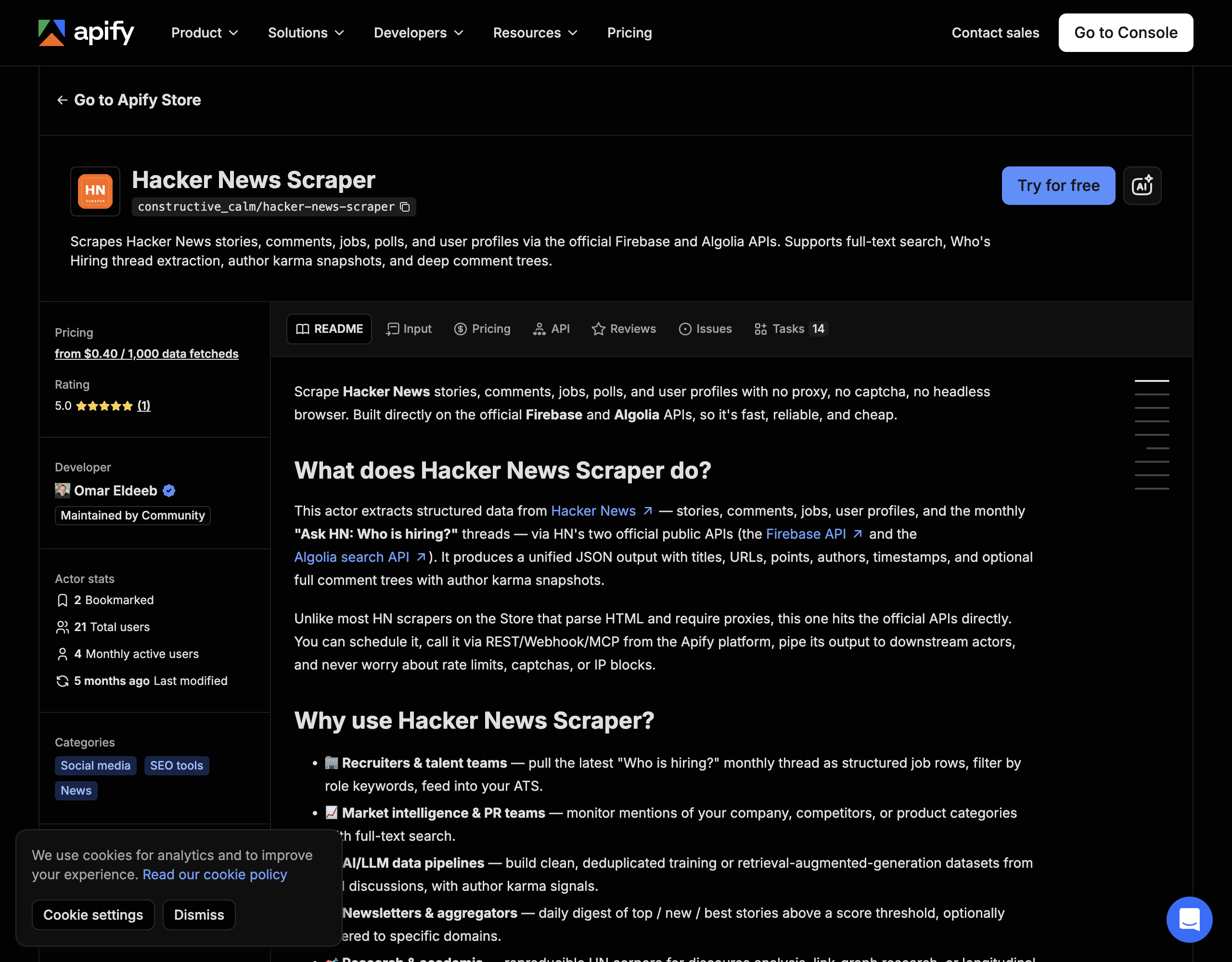This screenshot has height=962, width=1232.
Task: Switch to the README tab
Action: click(x=330, y=329)
